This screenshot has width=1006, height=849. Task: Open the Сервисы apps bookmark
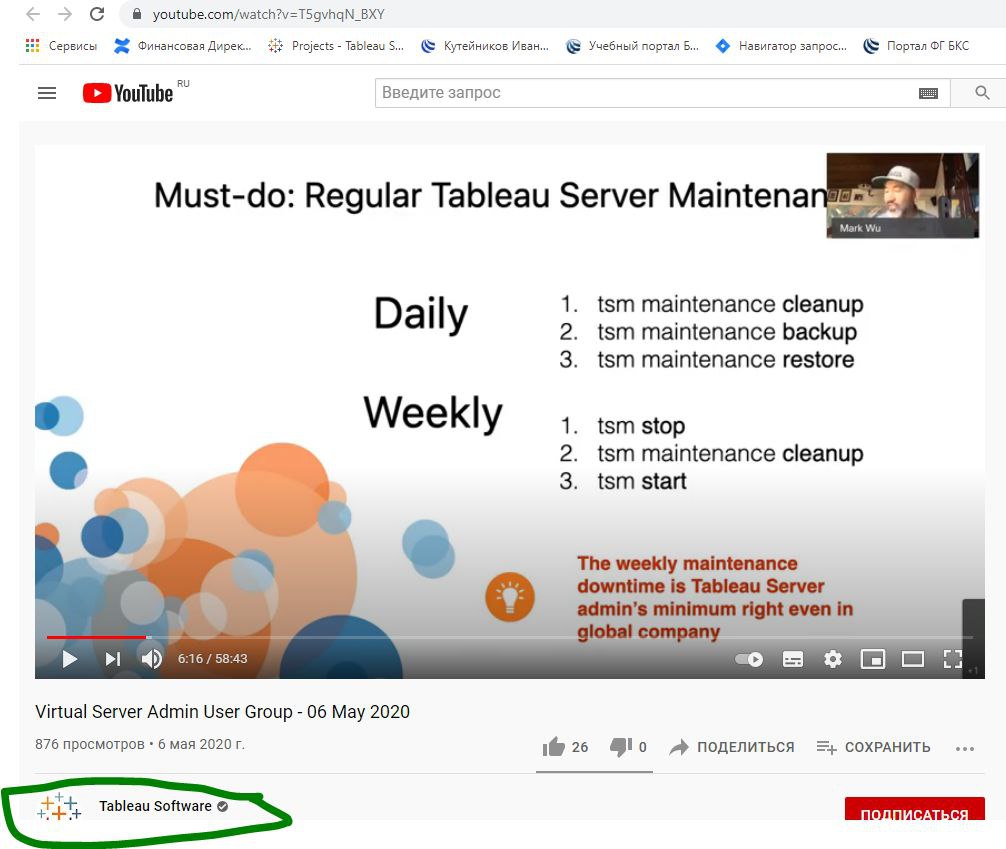61,46
